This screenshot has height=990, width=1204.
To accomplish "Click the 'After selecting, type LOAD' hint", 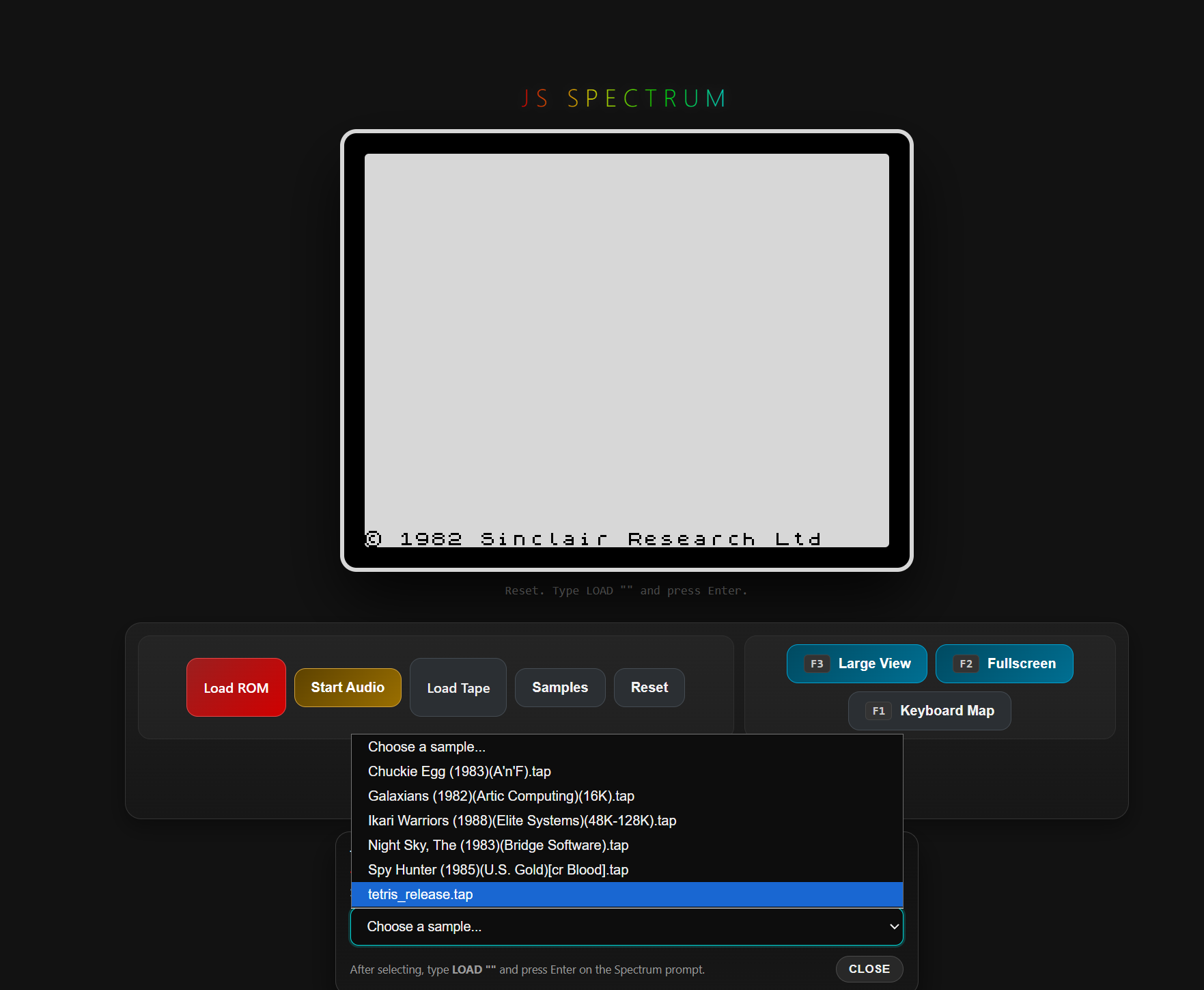I will [527, 970].
